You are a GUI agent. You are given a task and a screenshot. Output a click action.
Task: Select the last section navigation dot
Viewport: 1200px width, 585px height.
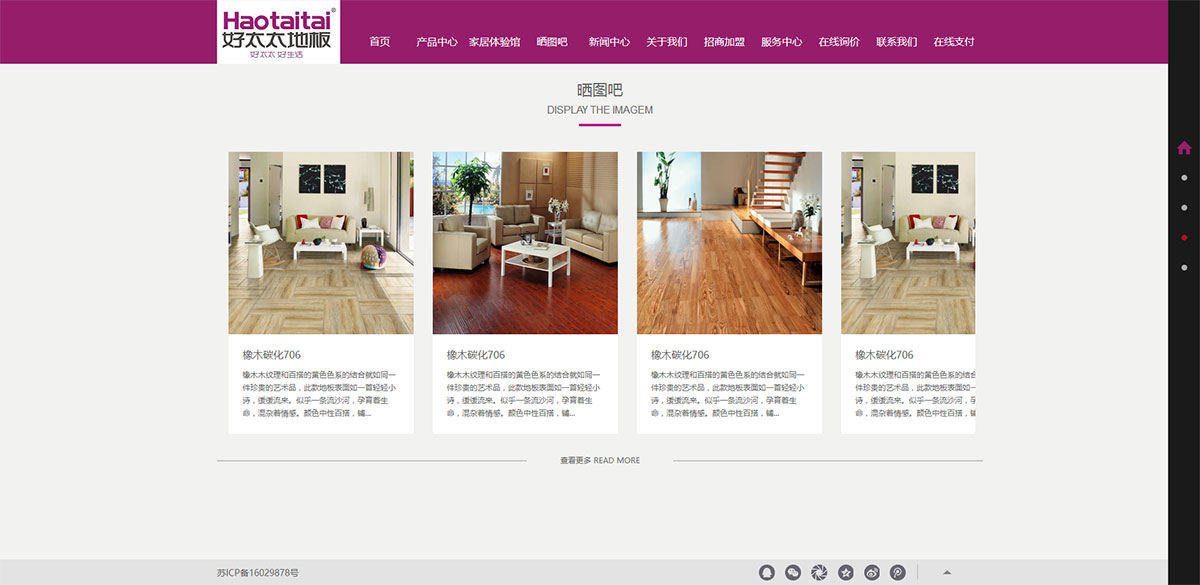click(1184, 267)
